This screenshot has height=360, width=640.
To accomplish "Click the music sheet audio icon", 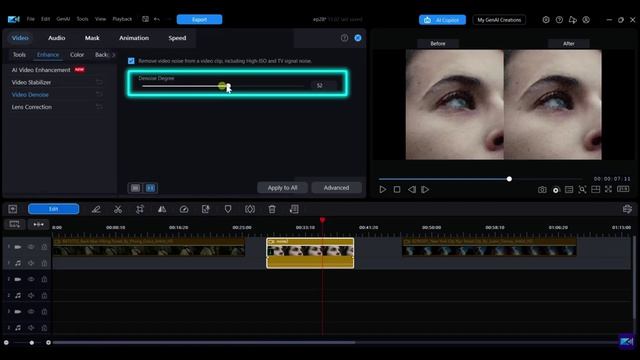I will [x=294, y=209].
